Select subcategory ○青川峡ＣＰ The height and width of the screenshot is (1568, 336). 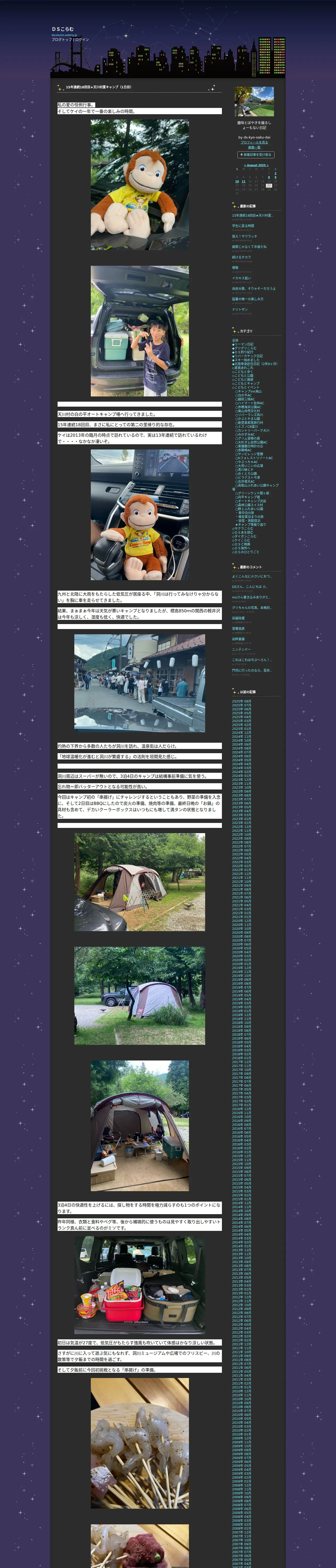(244, 469)
